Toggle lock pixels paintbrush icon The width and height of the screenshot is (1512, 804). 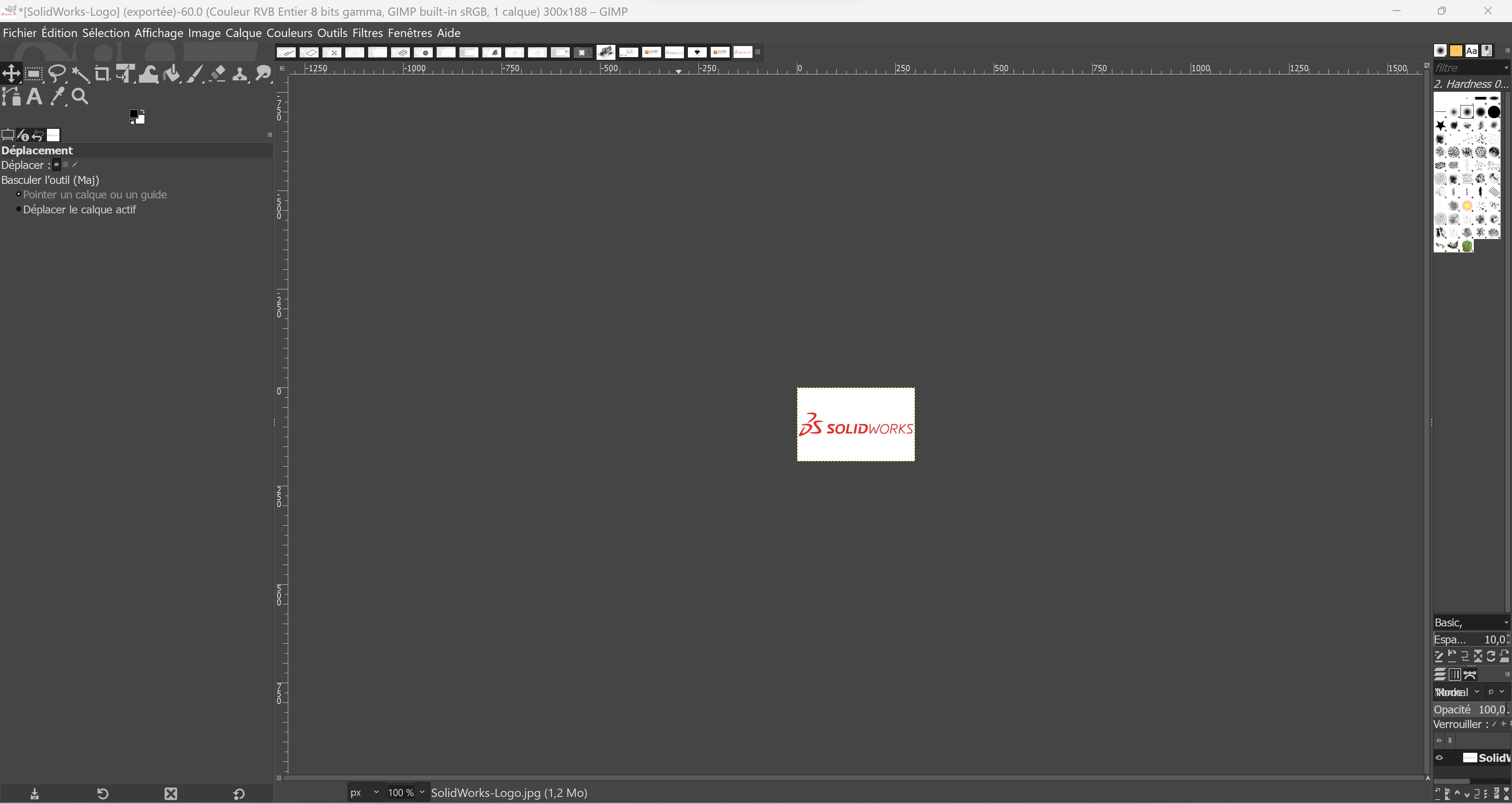(x=1494, y=725)
